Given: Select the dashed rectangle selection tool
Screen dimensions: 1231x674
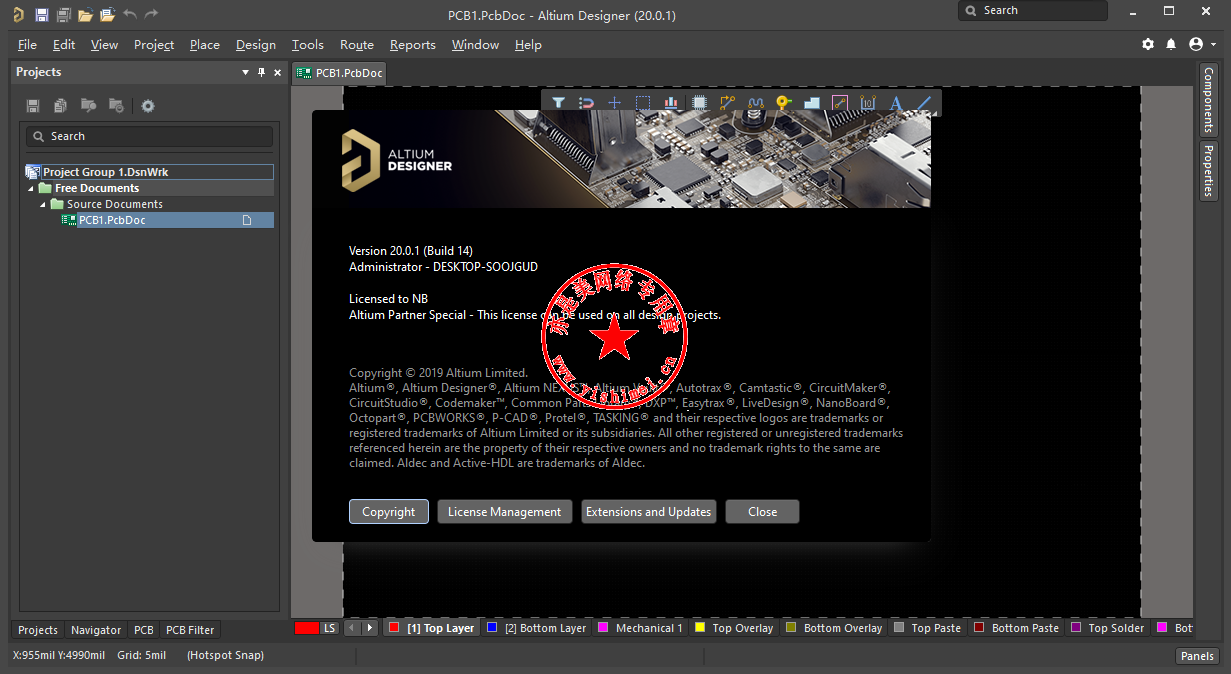Looking at the screenshot, I should pyautogui.click(x=643, y=102).
